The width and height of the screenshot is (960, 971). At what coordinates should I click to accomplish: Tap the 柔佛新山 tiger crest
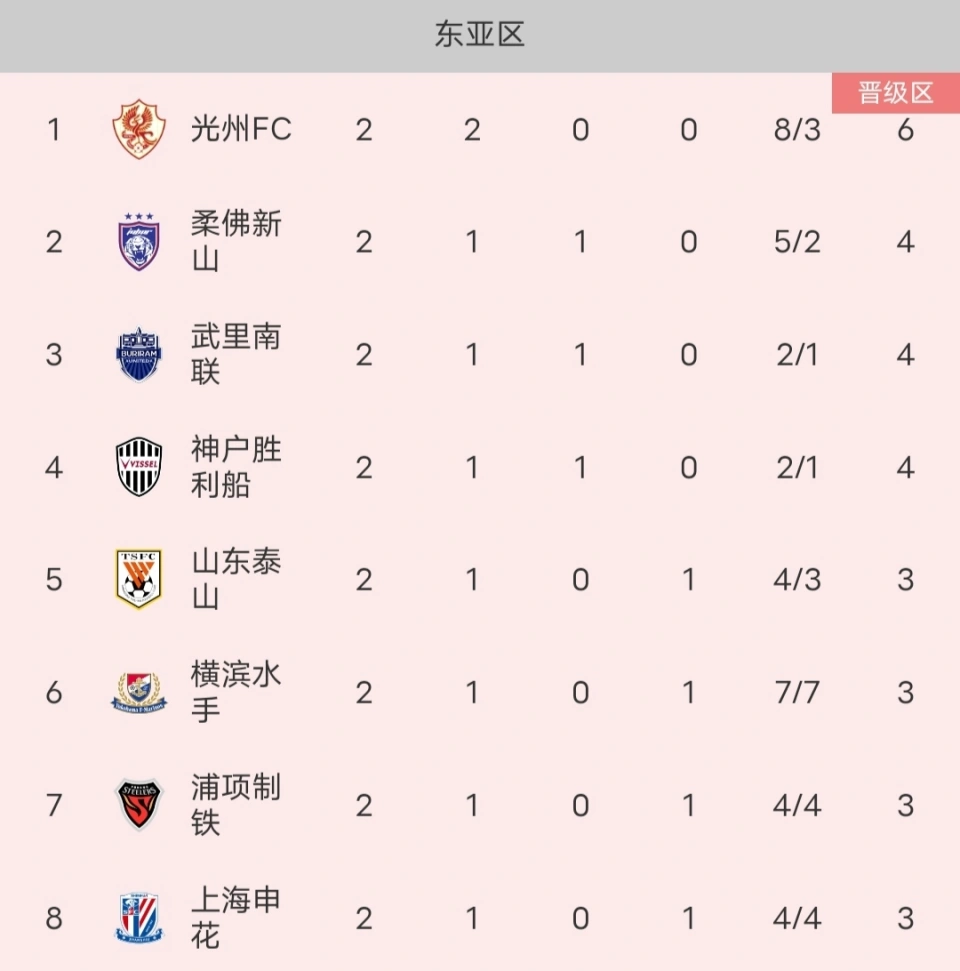coord(139,242)
